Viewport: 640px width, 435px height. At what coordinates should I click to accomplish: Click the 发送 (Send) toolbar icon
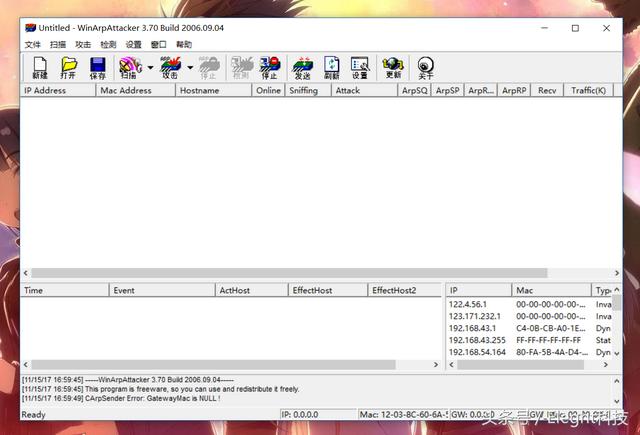click(x=302, y=68)
